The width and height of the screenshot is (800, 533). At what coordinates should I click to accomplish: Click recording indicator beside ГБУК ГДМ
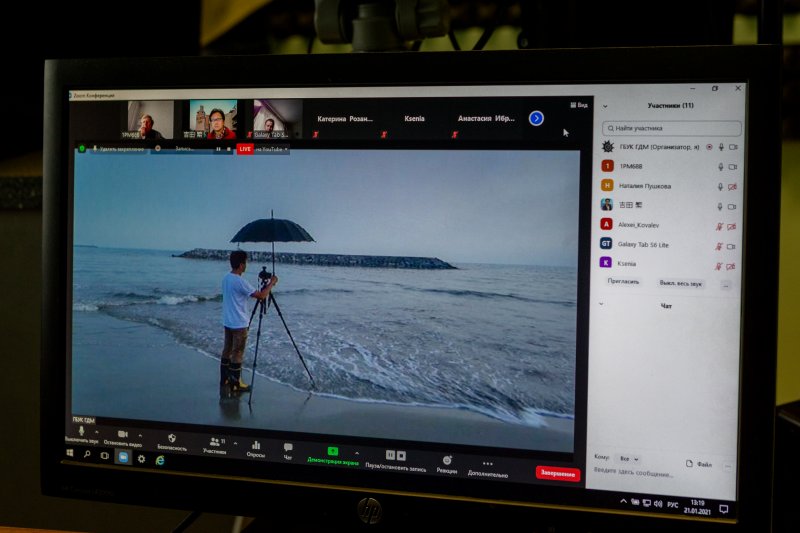pyautogui.click(x=709, y=147)
